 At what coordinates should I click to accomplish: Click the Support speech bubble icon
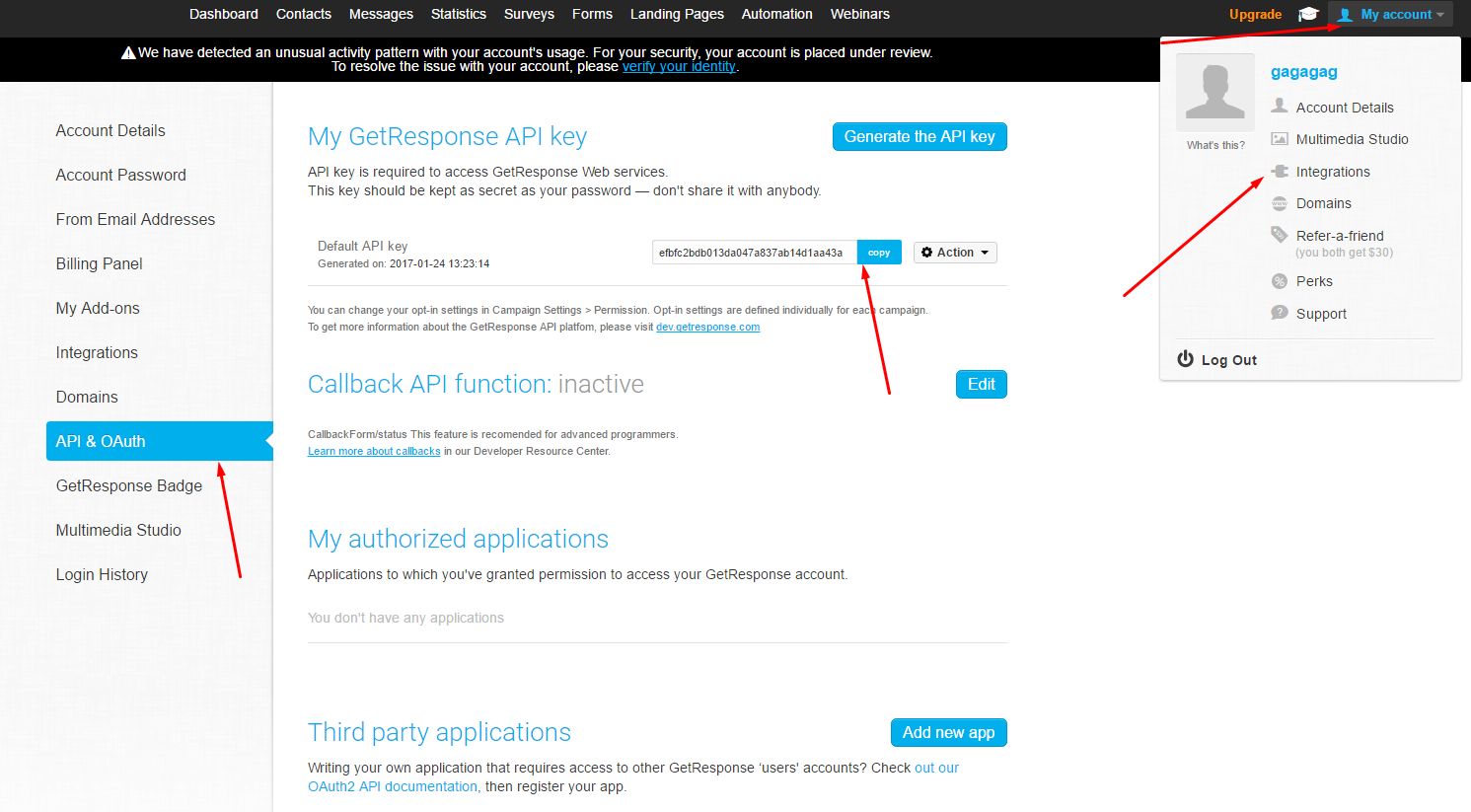click(x=1280, y=313)
